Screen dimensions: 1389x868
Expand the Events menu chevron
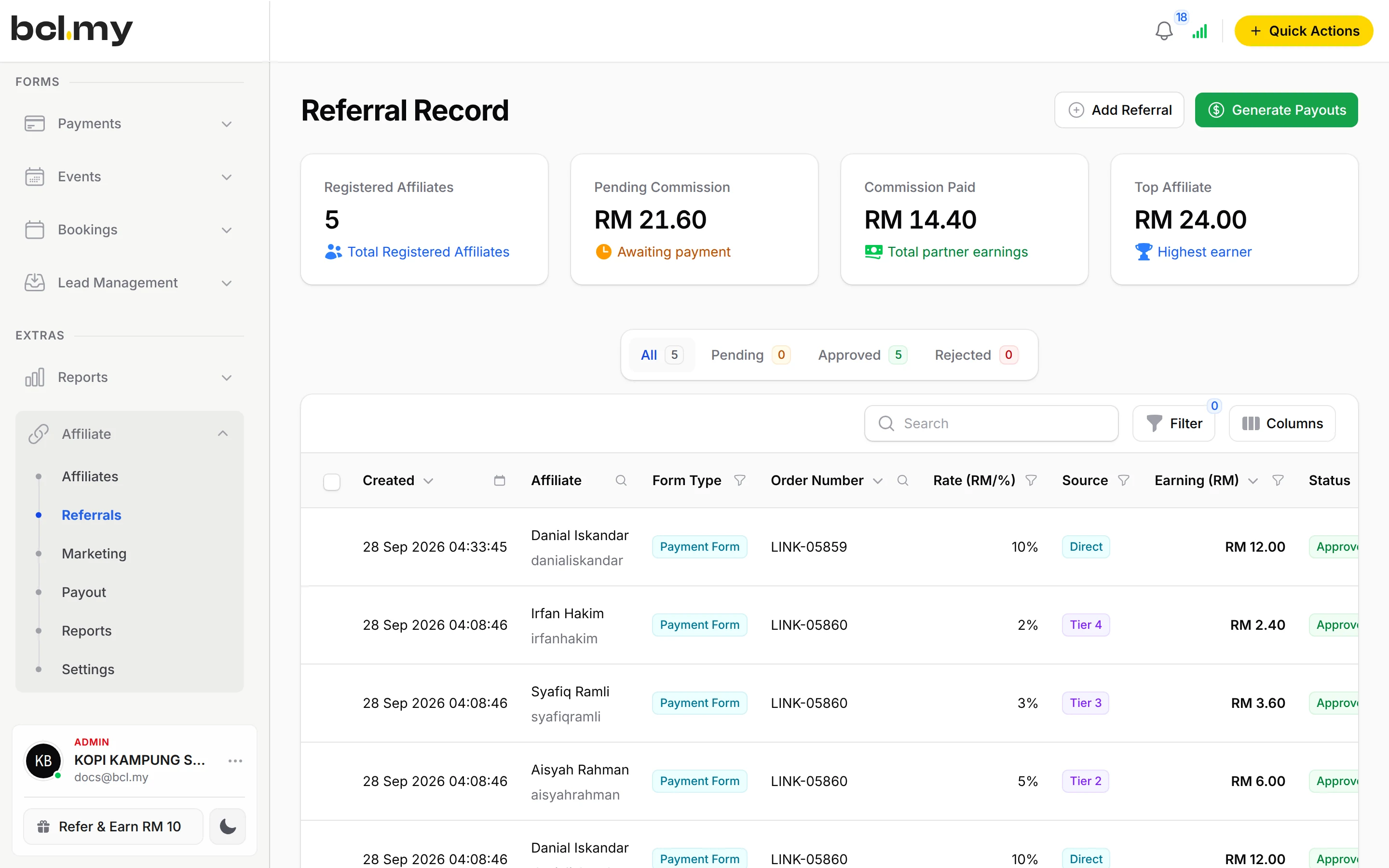[227, 177]
